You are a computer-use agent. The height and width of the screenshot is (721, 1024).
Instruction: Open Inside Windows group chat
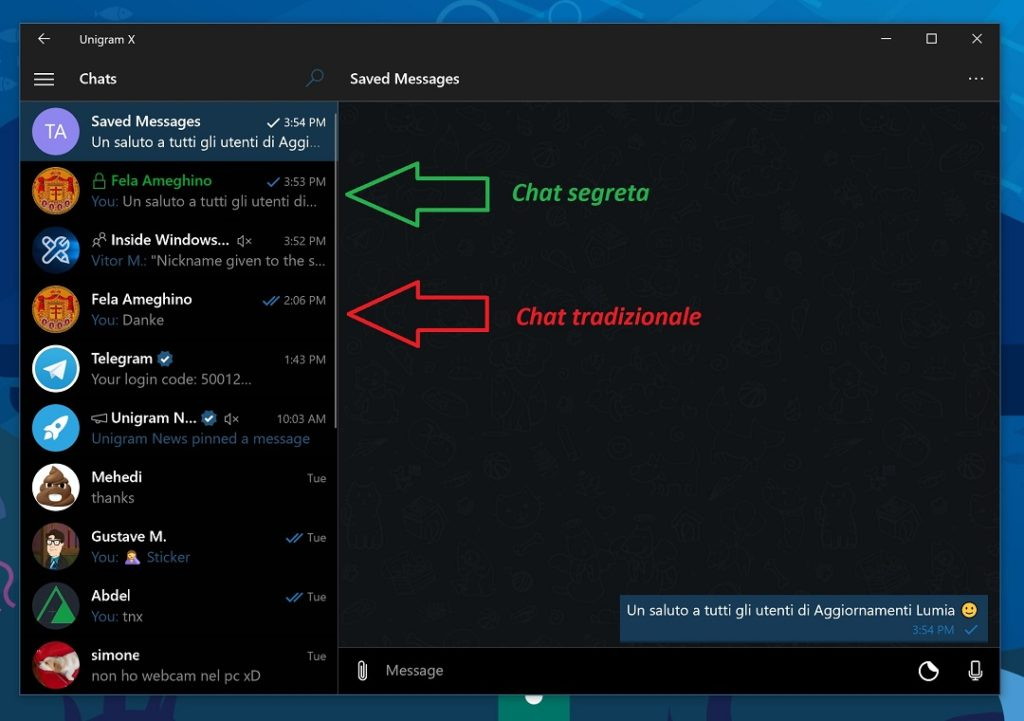coord(178,250)
